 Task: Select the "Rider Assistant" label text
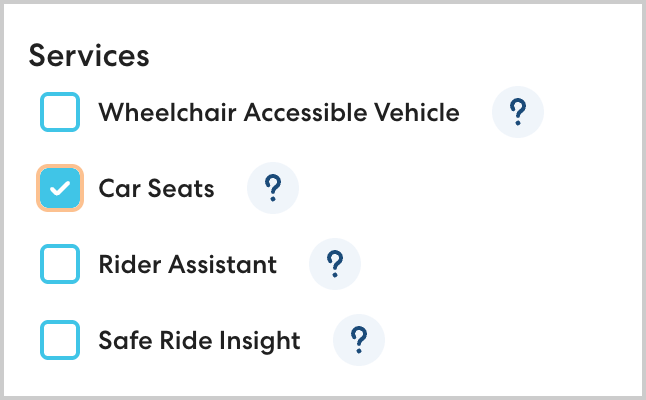[x=188, y=264]
